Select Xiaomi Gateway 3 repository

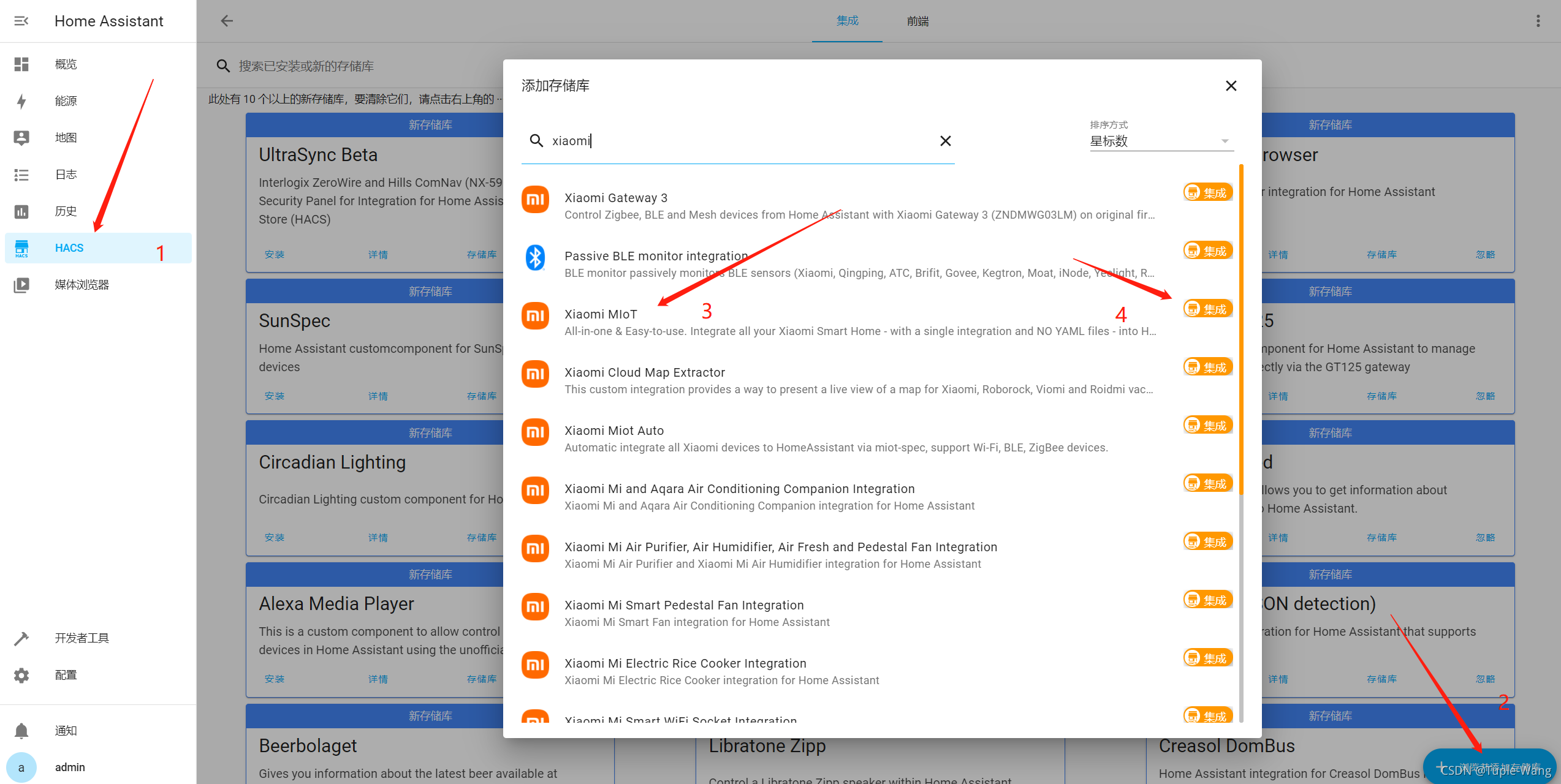click(x=615, y=198)
